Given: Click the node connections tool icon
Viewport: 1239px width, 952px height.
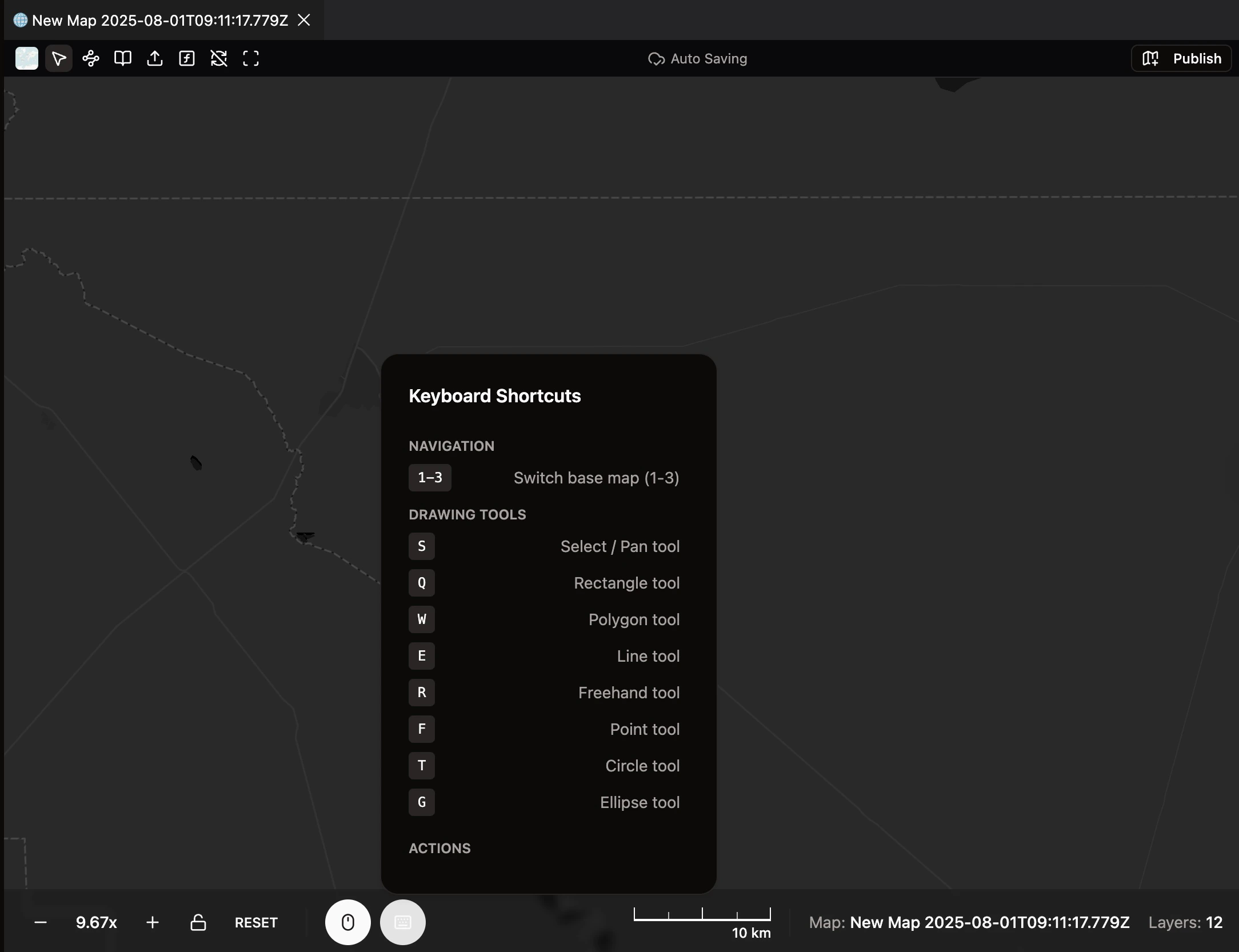Looking at the screenshot, I should tap(91, 58).
